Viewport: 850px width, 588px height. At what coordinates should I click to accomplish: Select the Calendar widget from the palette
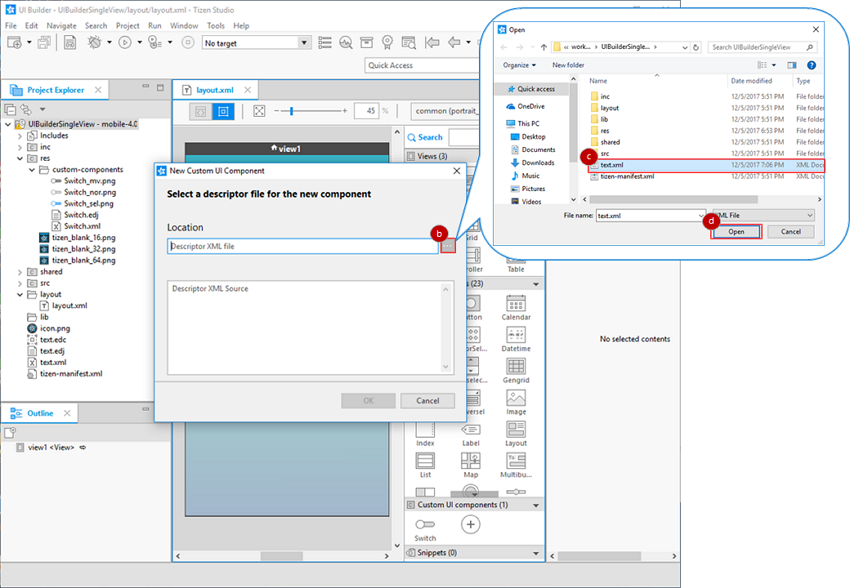tap(517, 306)
